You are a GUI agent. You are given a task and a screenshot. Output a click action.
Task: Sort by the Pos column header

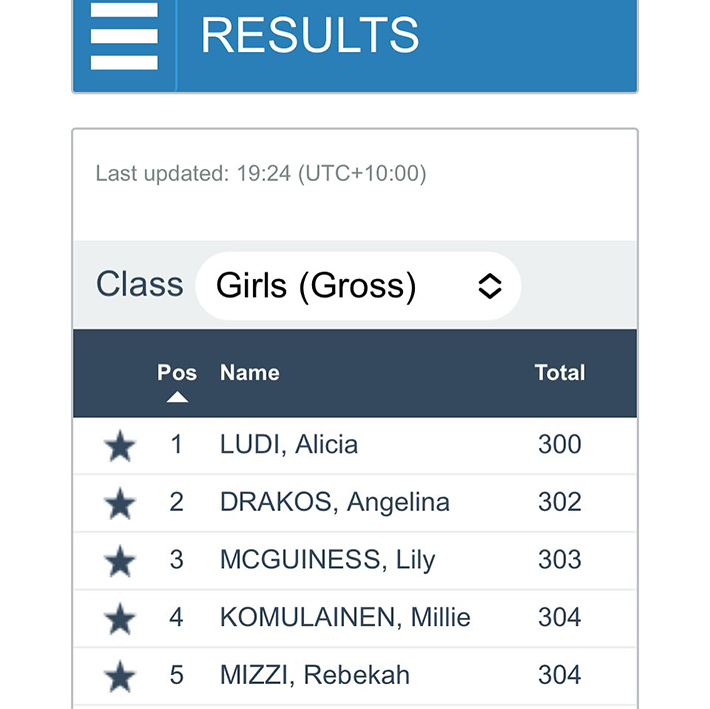[x=177, y=373]
